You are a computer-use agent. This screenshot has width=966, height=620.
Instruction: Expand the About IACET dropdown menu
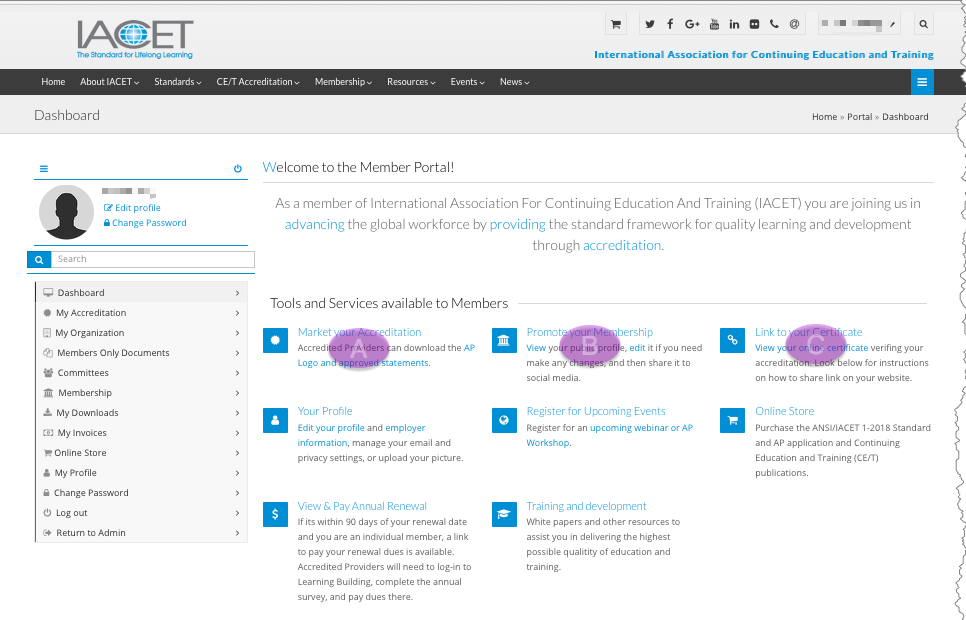coord(109,82)
